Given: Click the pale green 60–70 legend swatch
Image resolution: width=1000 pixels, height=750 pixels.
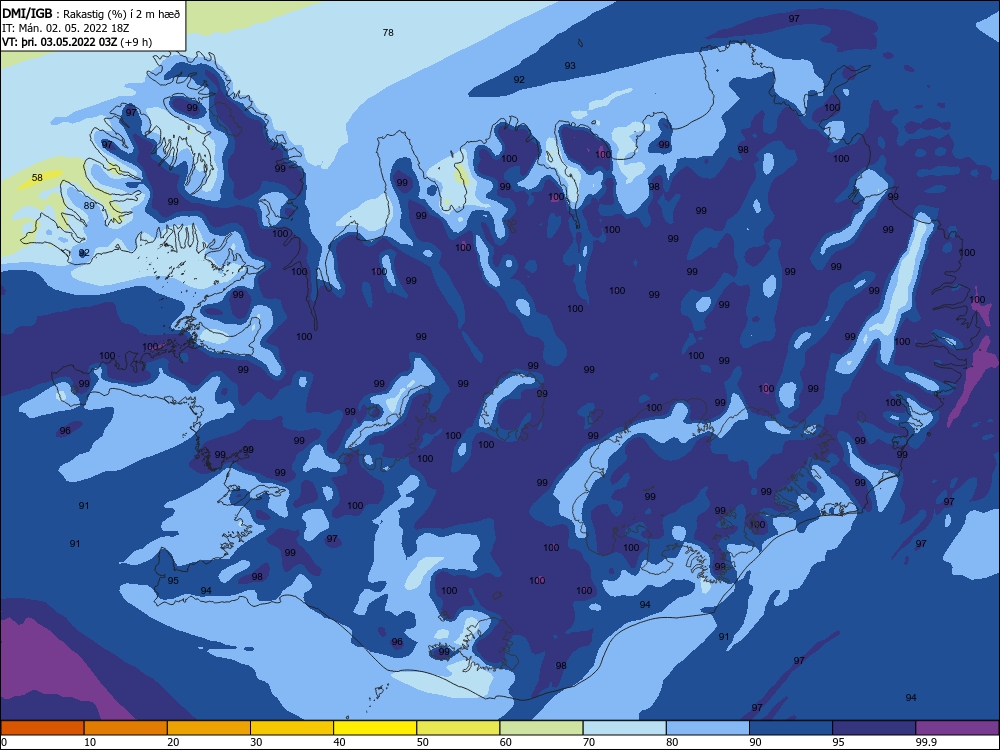Looking at the screenshot, I should pyautogui.click(x=541, y=728).
